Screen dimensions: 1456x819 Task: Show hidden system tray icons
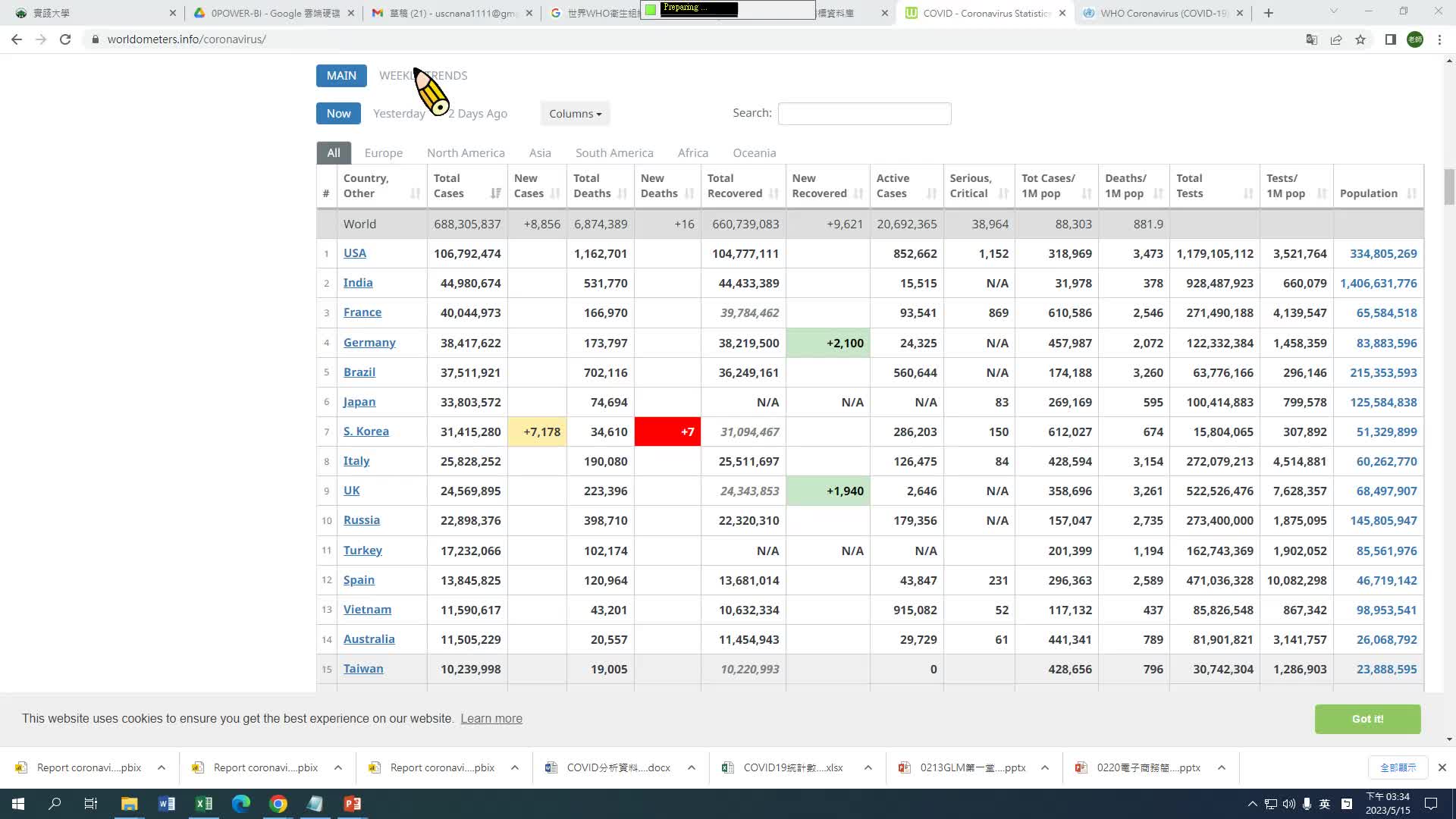[x=1252, y=804]
